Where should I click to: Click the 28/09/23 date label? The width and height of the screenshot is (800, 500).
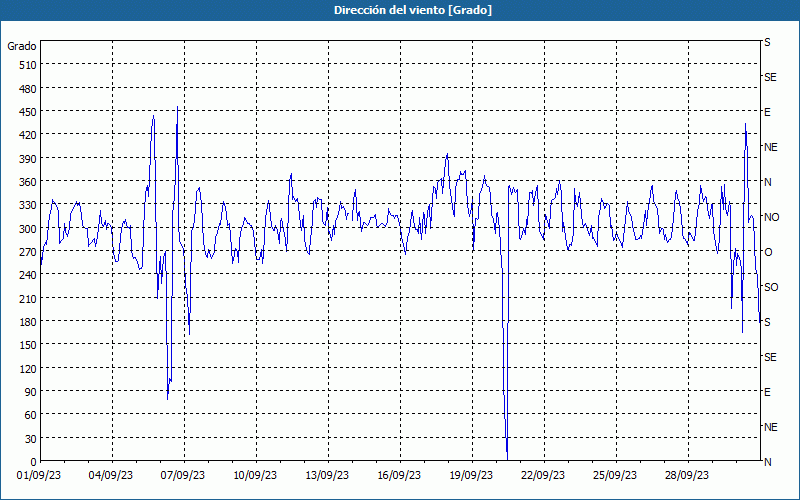[x=687, y=476]
